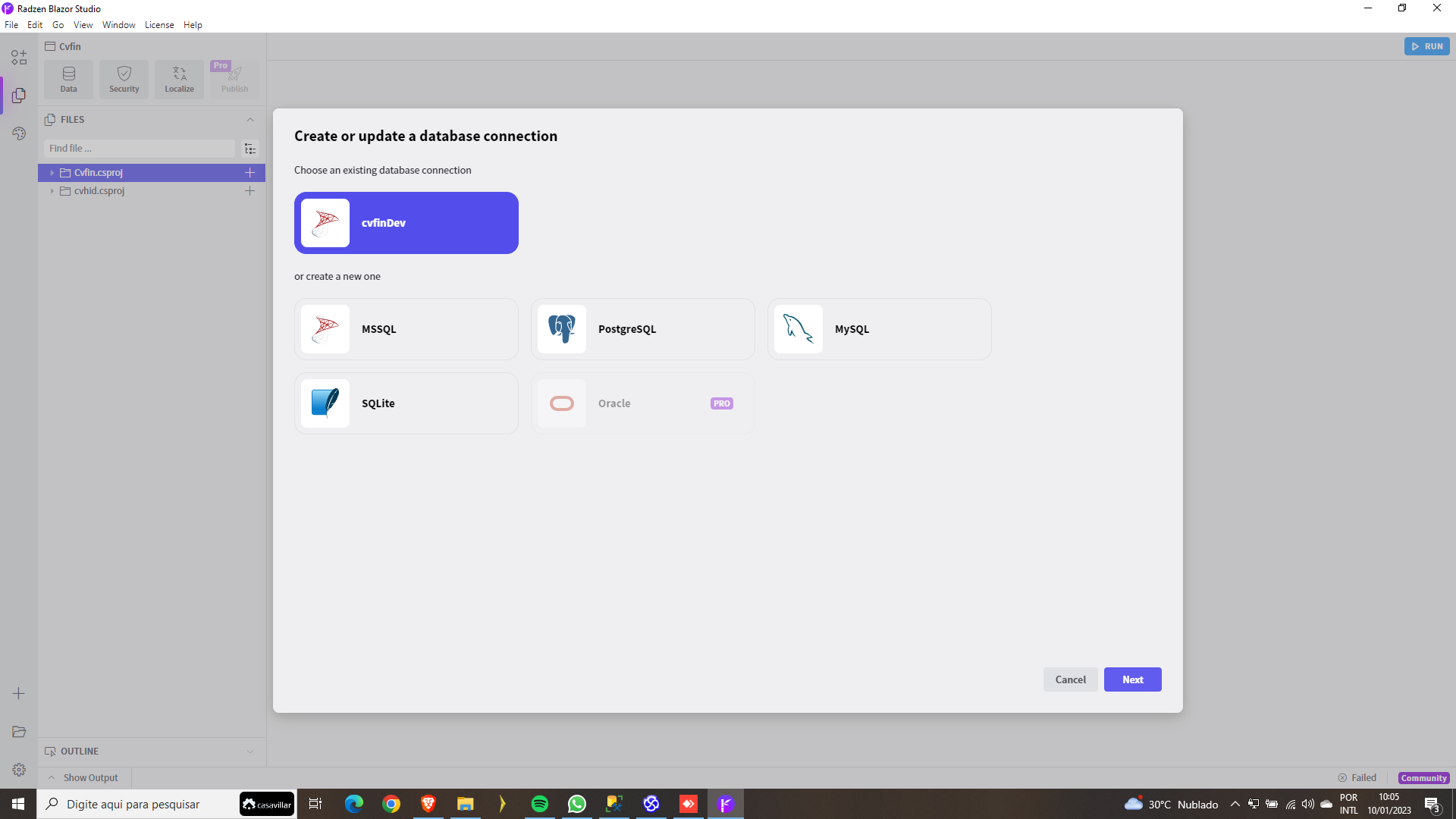Expand the Cvfin.csproj tree node
The height and width of the screenshot is (819, 1456).
click(52, 173)
